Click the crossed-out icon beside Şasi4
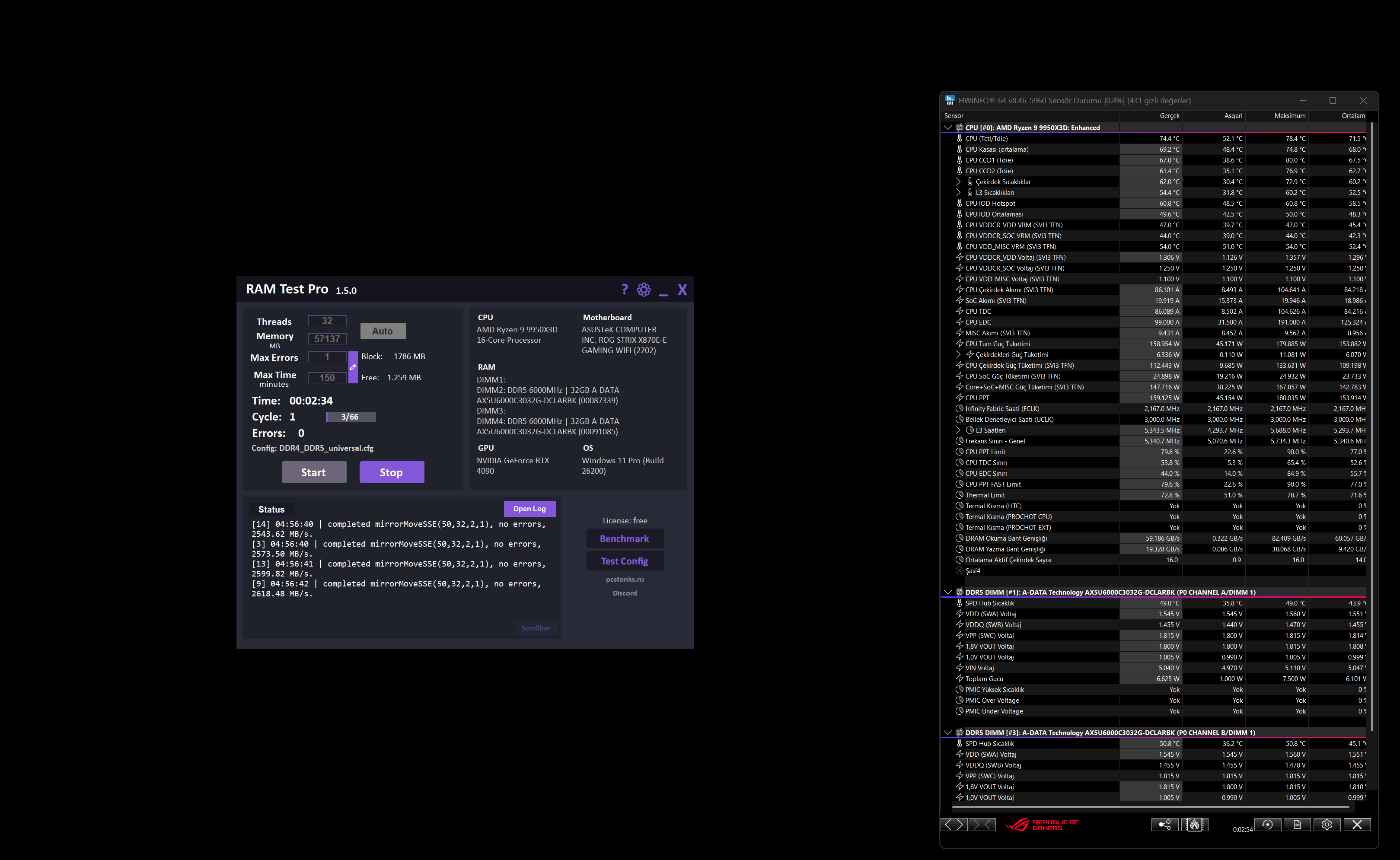This screenshot has width=1400, height=860. click(959, 570)
